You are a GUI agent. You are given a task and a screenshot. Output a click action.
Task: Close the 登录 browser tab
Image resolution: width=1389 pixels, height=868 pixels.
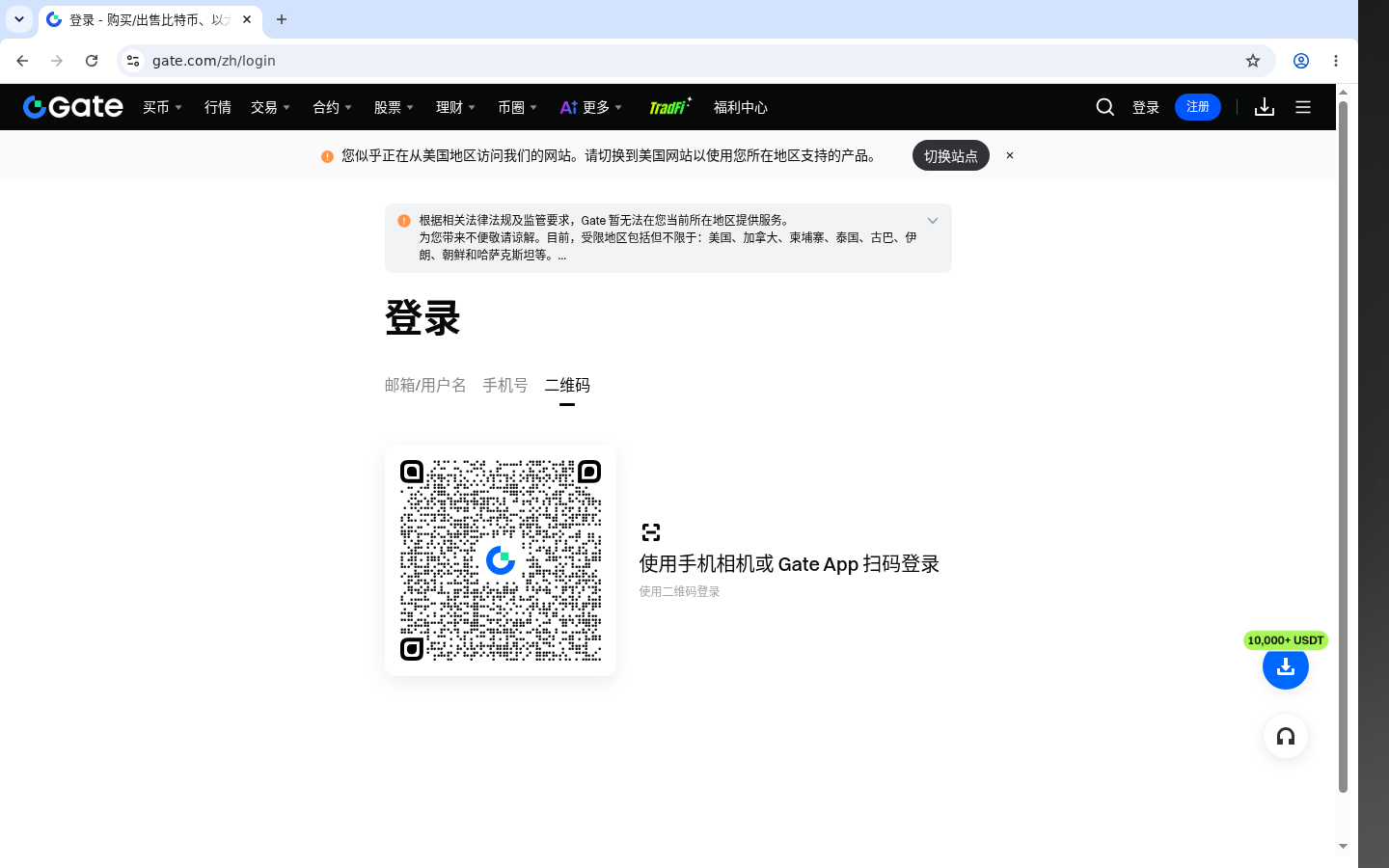pyautogui.click(x=247, y=19)
